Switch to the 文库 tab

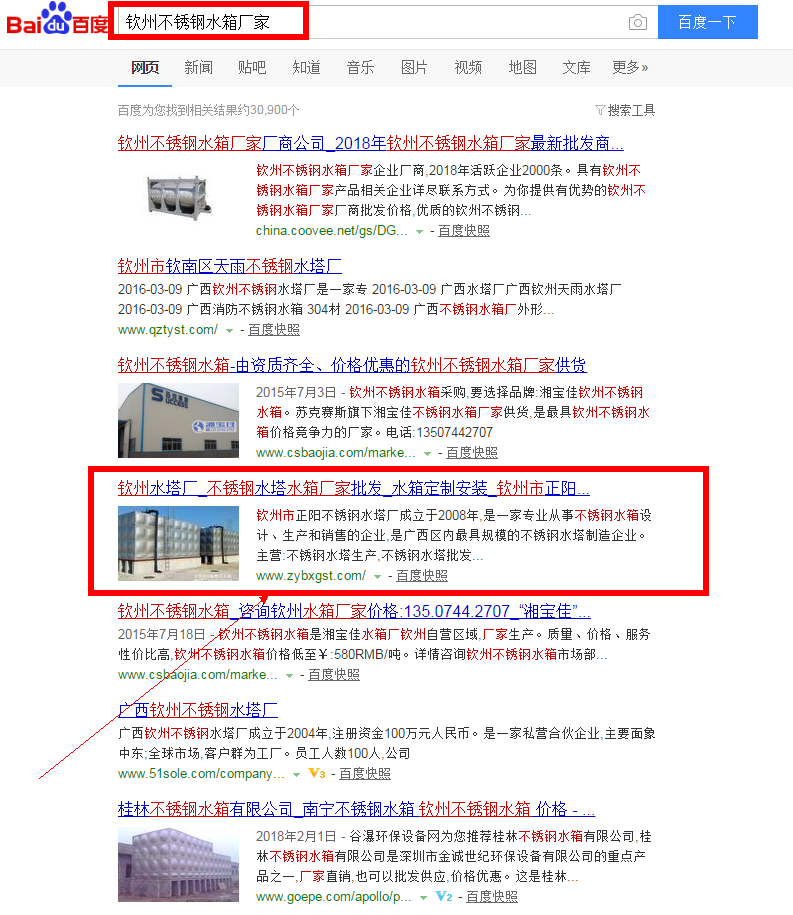coord(576,68)
